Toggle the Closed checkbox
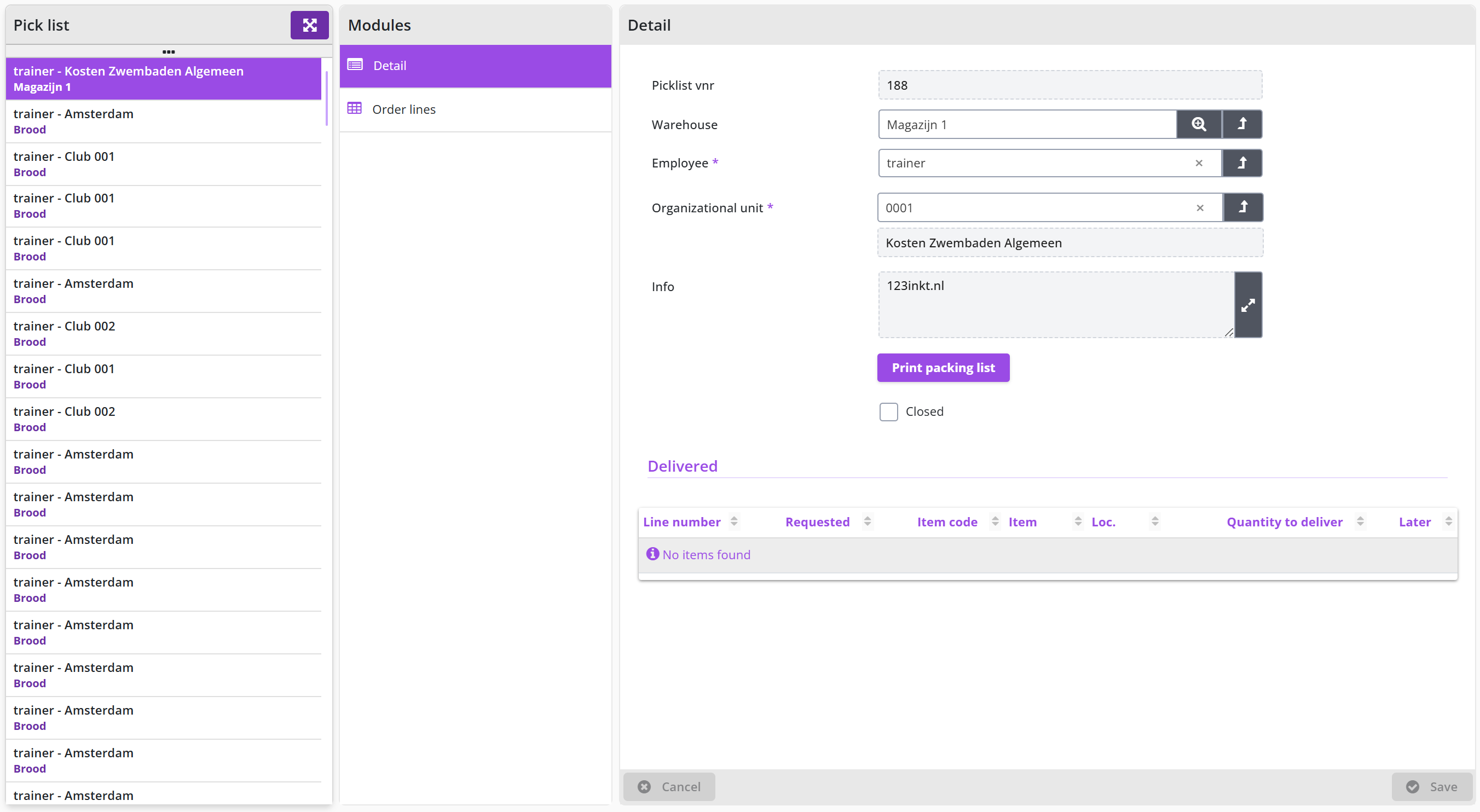The width and height of the screenshot is (1480, 812). click(889, 411)
